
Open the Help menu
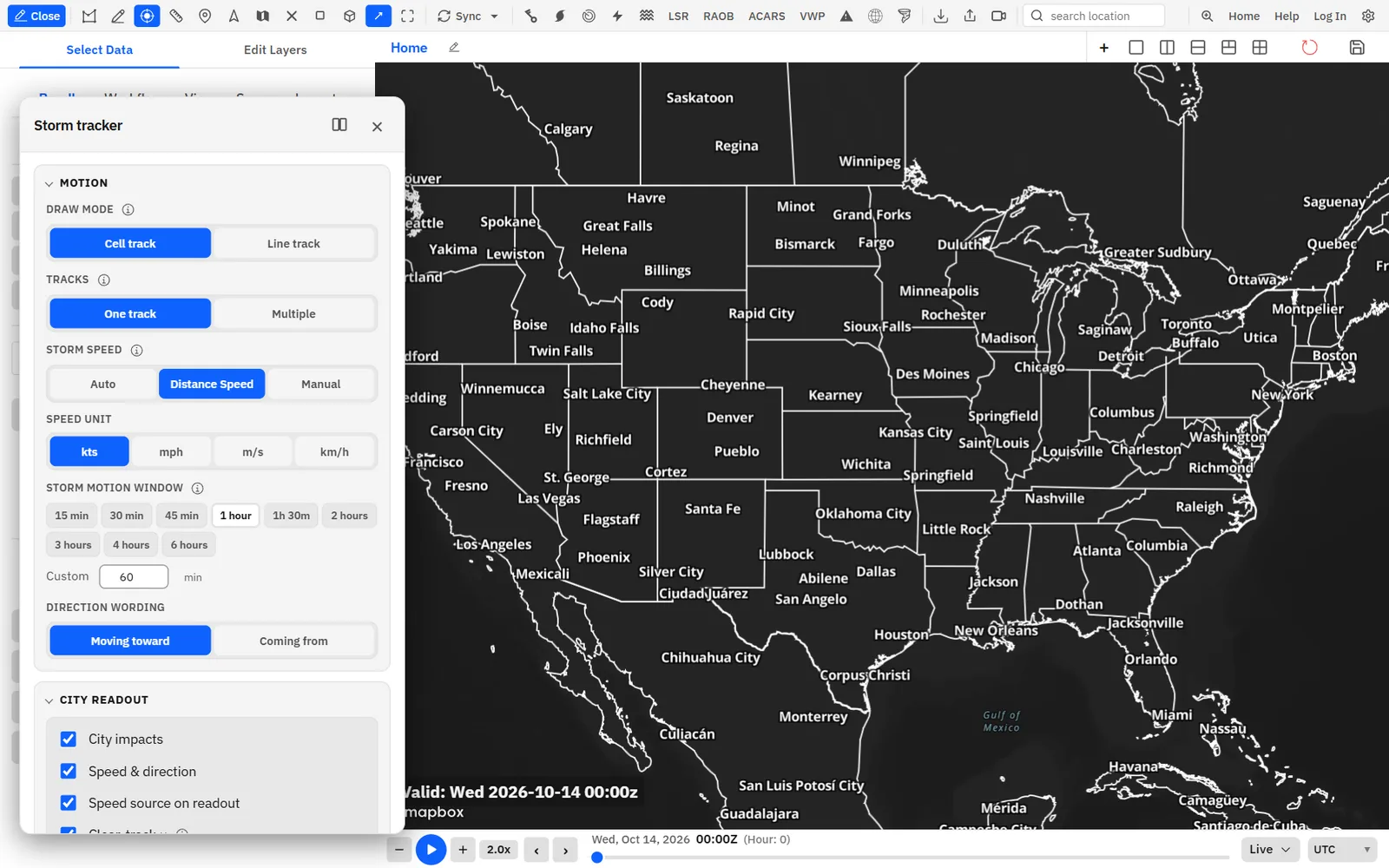coord(1287,16)
